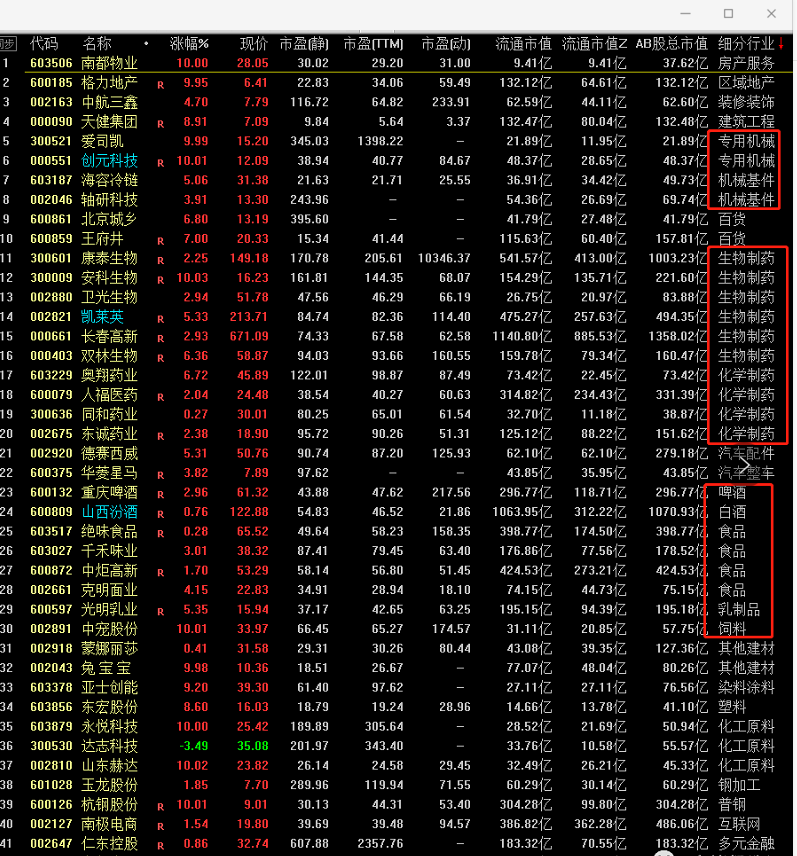The image size is (797, 856).
Task: Click the R marker in the 天健集团 row
Action: pos(160,124)
